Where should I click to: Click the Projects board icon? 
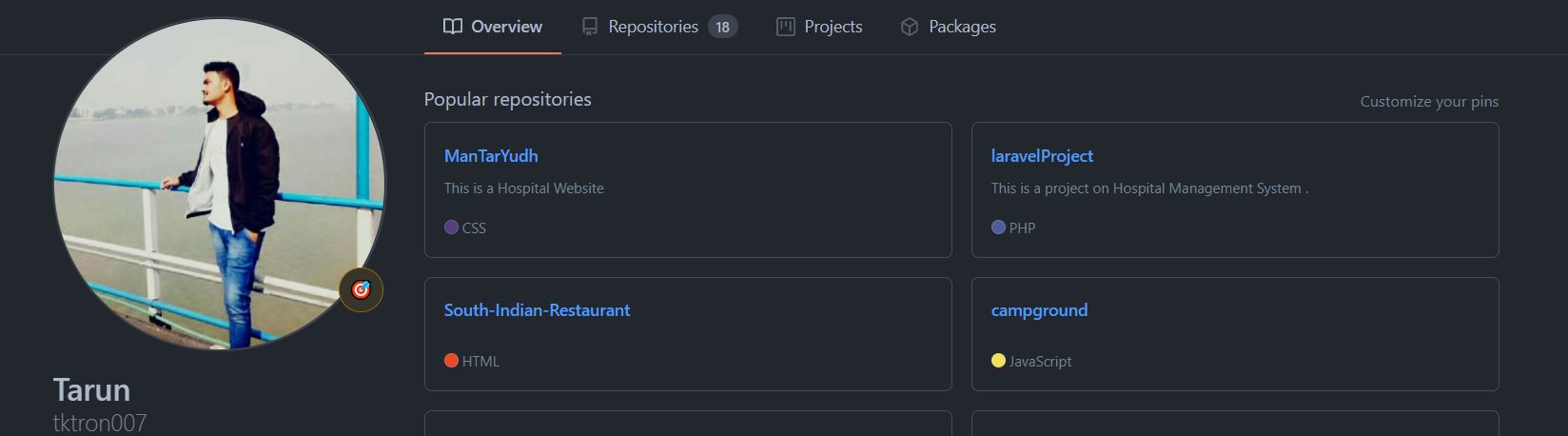[x=786, y=27]
